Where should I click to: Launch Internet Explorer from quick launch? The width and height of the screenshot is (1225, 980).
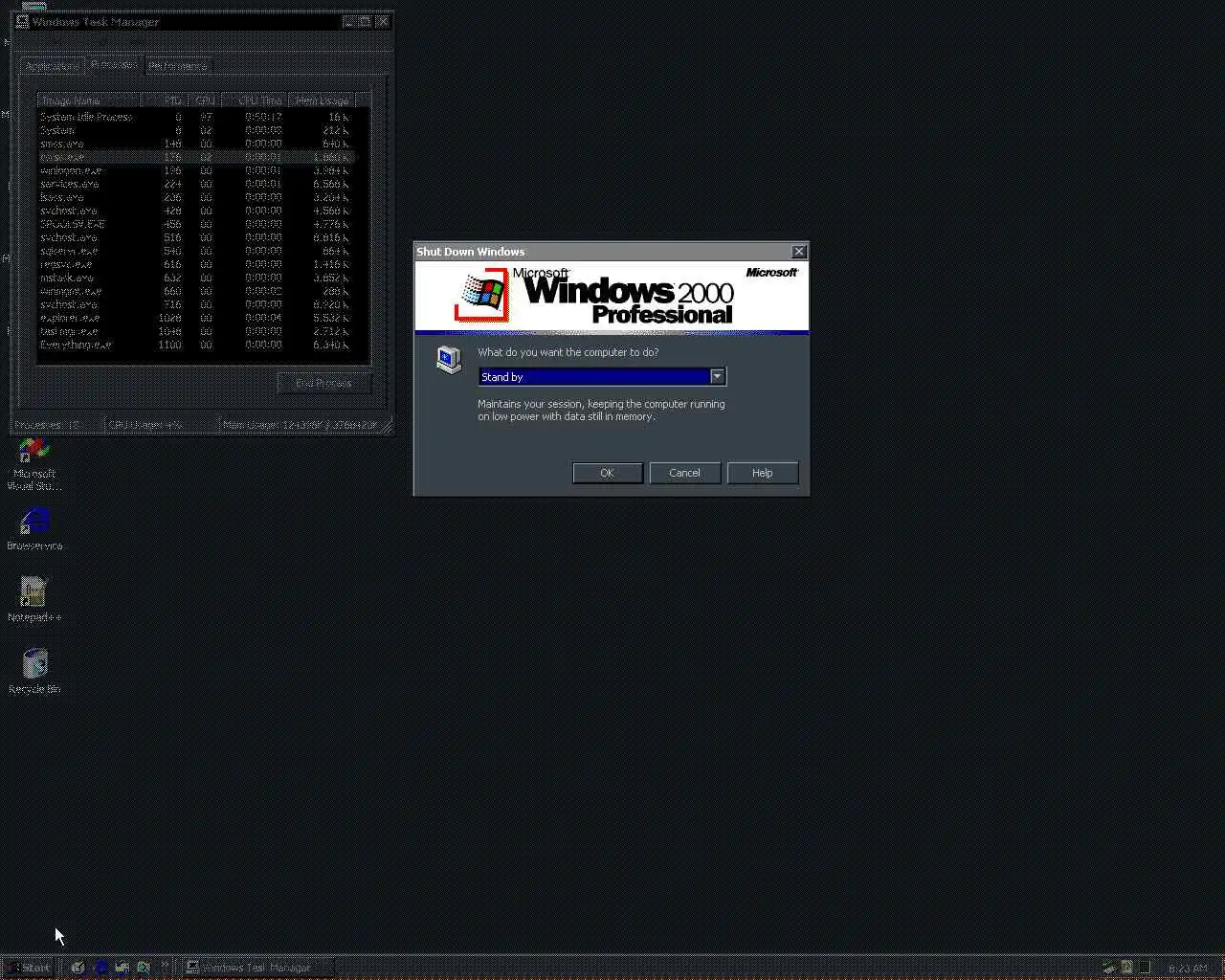(x=100, y=967)
